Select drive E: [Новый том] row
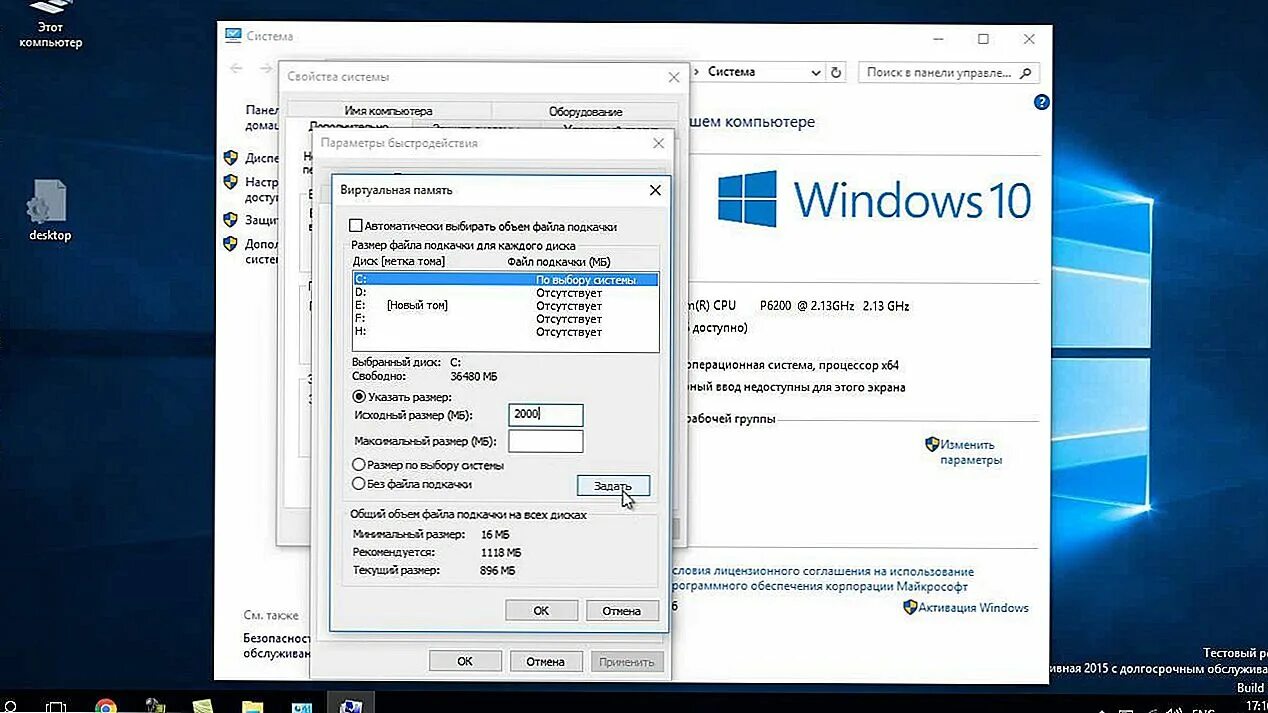The height and width of the screenshot is (713, 1268). pyautogui.click(x=506, y=305)
